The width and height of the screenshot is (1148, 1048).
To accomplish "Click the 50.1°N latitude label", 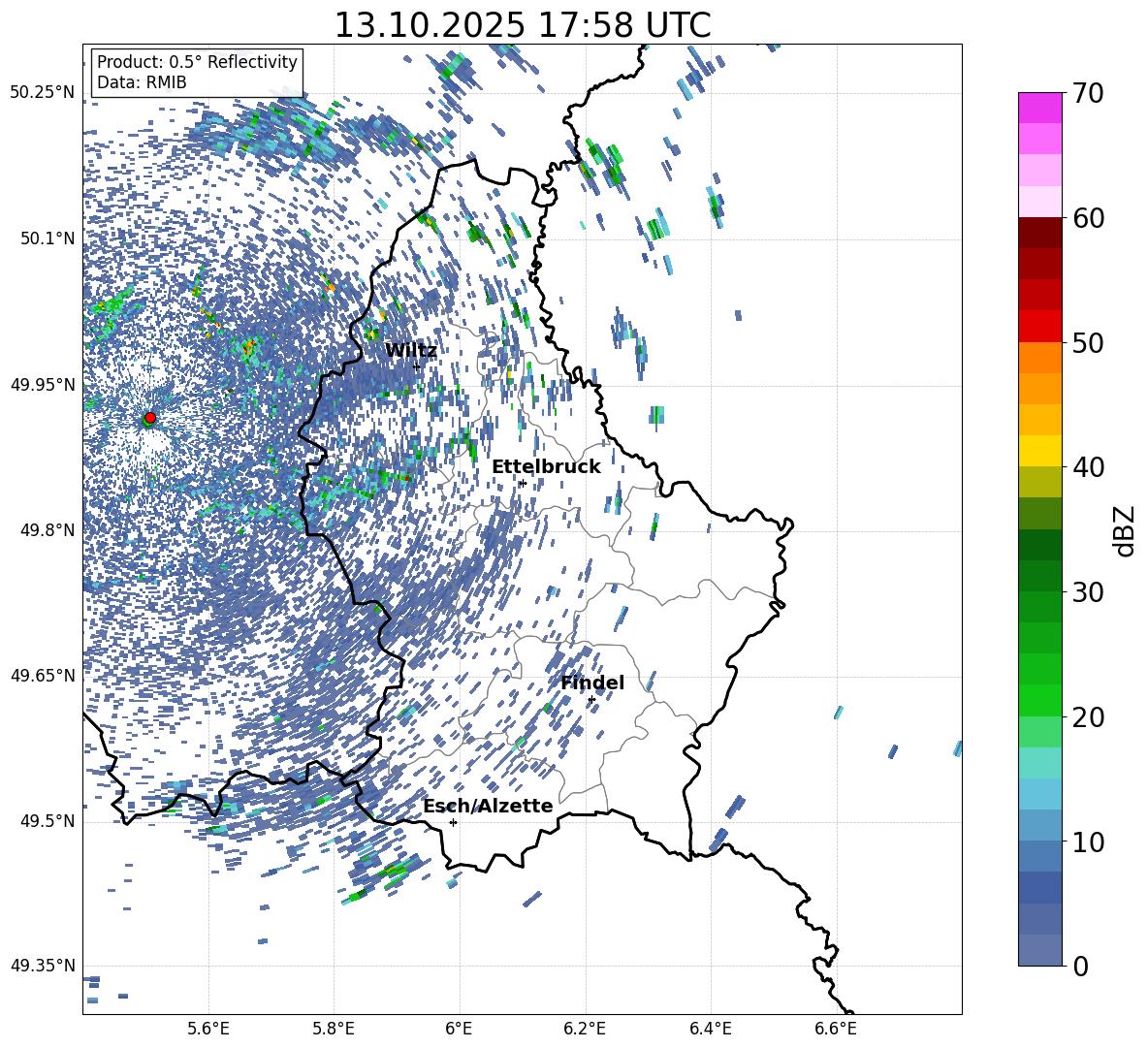I will point(48,238).
